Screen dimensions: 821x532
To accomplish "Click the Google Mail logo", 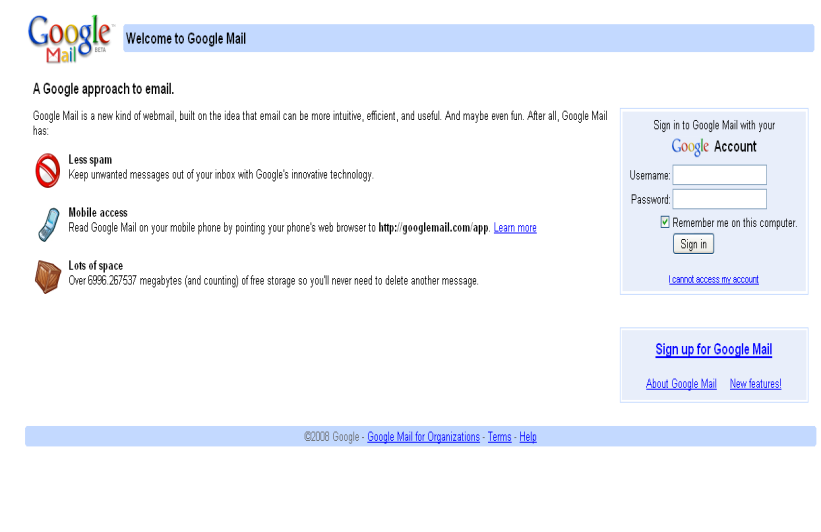I will point(70,39).
